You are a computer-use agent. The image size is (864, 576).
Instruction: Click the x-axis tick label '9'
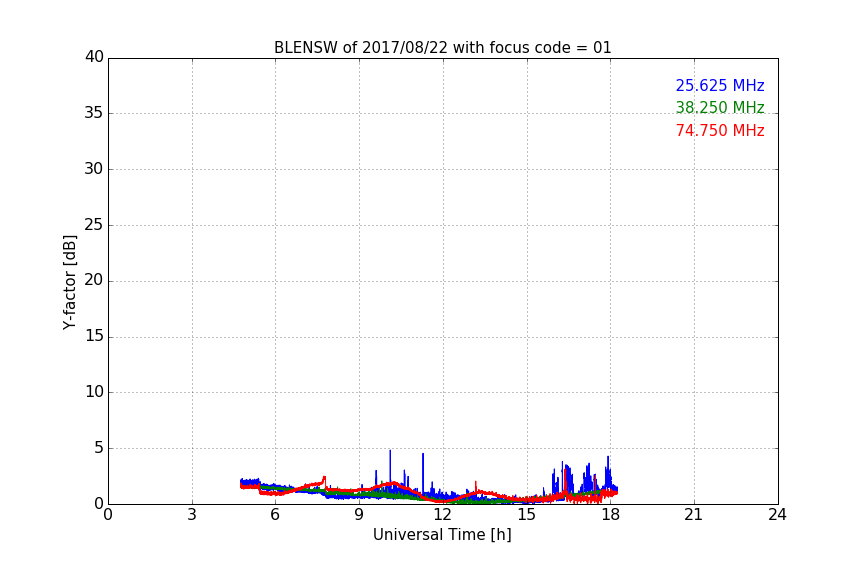(x=359, y=515)
